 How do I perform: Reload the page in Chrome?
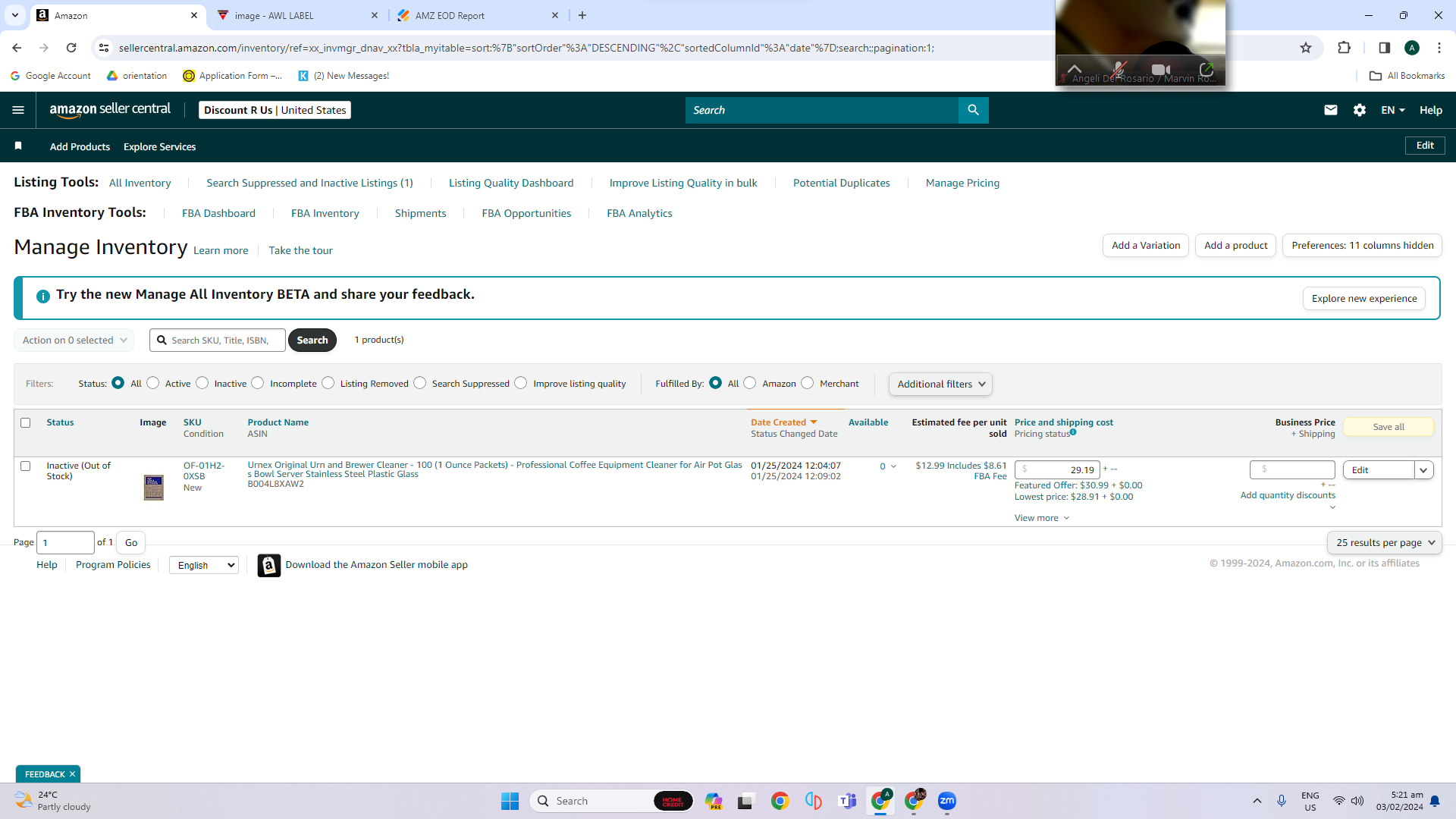coord(71,48)
